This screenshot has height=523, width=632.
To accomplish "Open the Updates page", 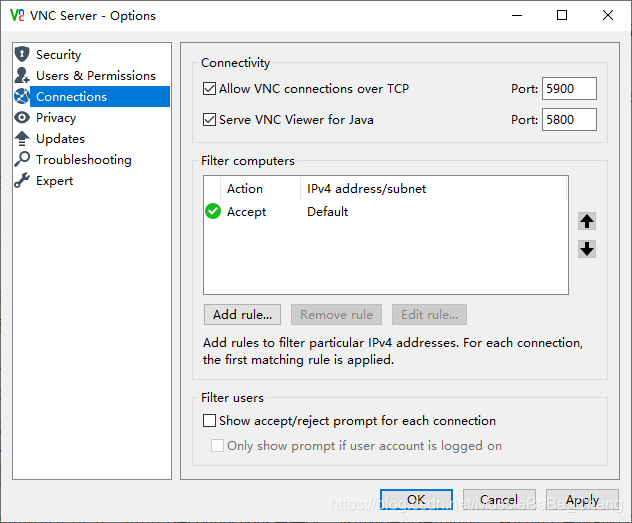I will click(60, 139).
